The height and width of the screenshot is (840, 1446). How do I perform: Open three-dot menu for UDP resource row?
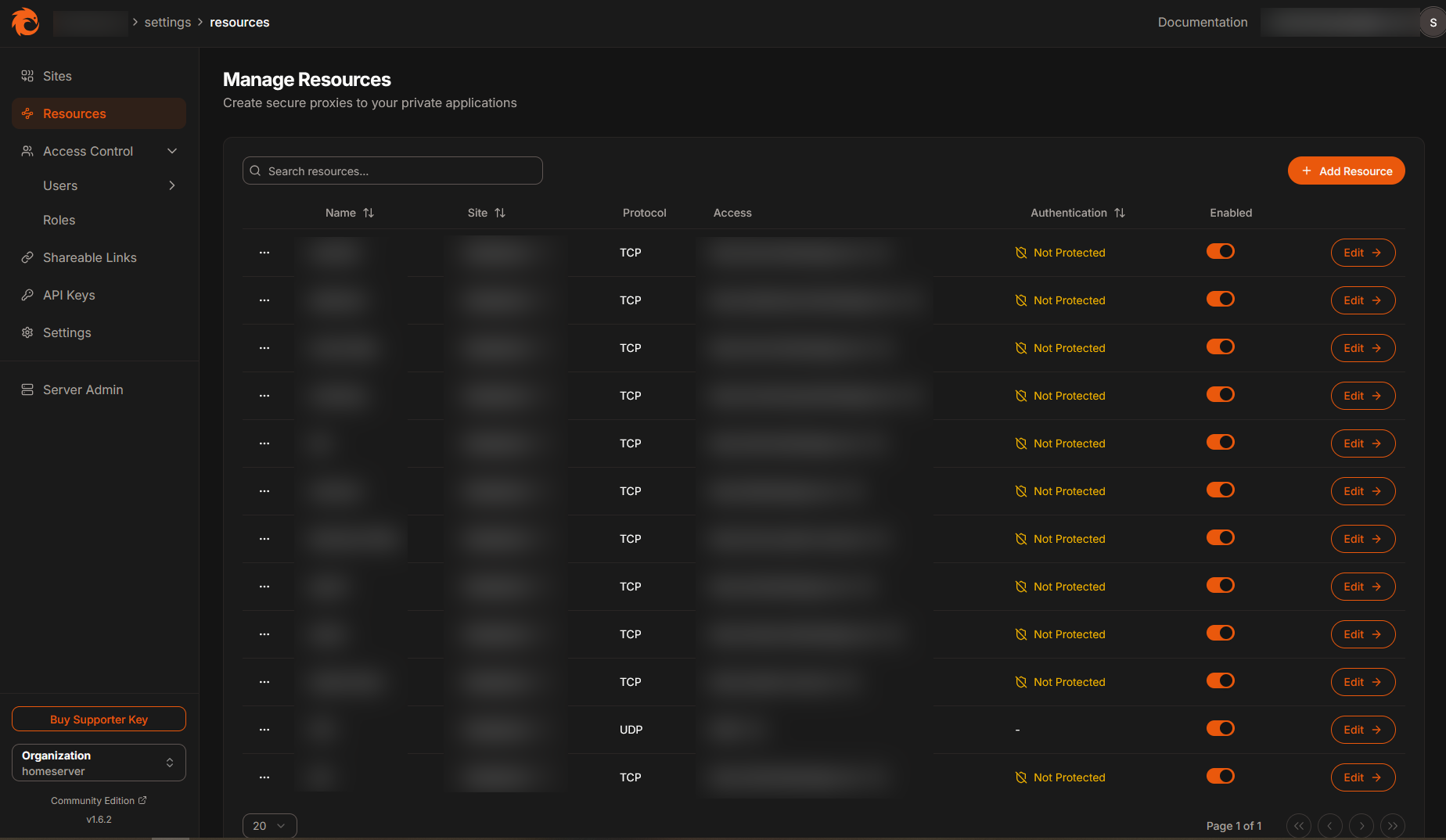[x=264, y=730]
